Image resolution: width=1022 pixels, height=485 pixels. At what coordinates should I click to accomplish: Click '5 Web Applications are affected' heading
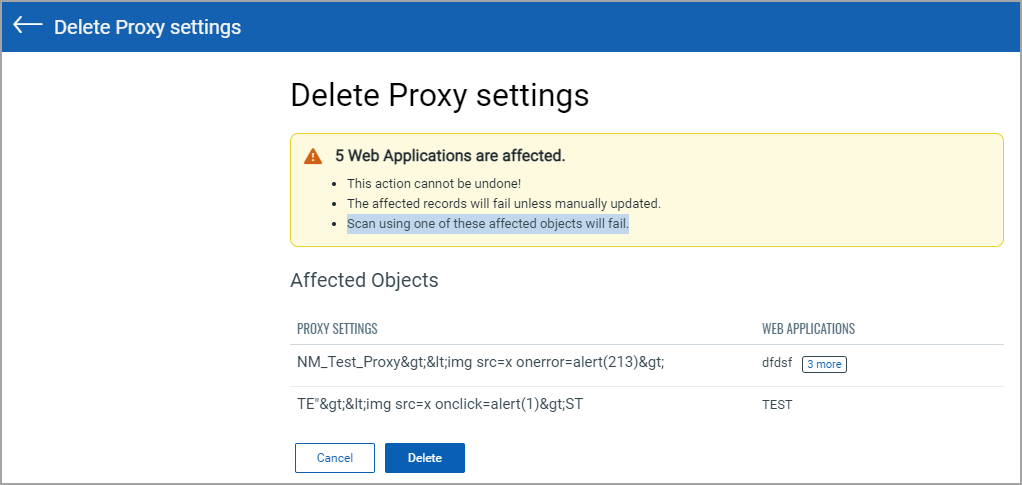[450, 156]
